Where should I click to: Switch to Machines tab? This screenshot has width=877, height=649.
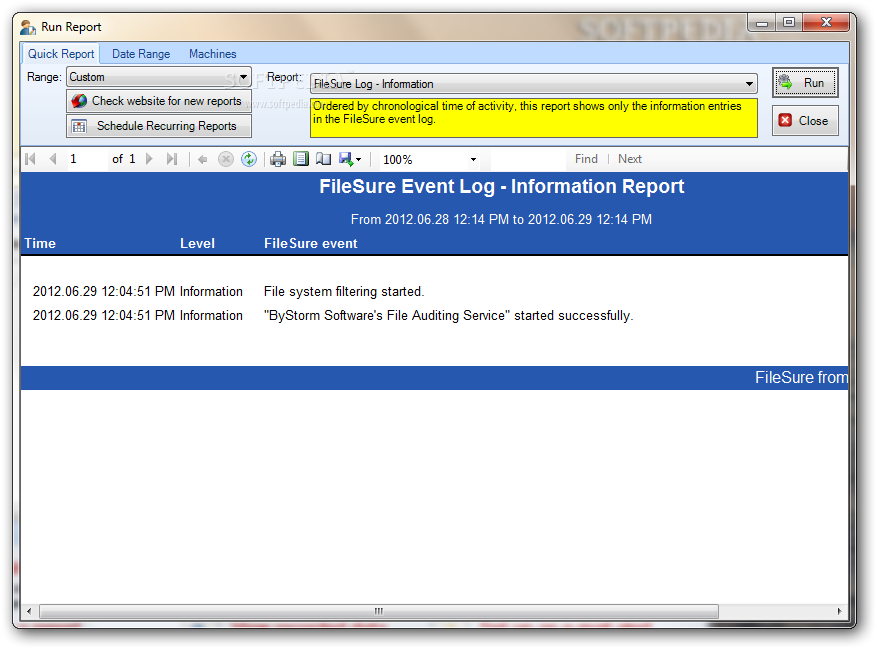(213, 54)
